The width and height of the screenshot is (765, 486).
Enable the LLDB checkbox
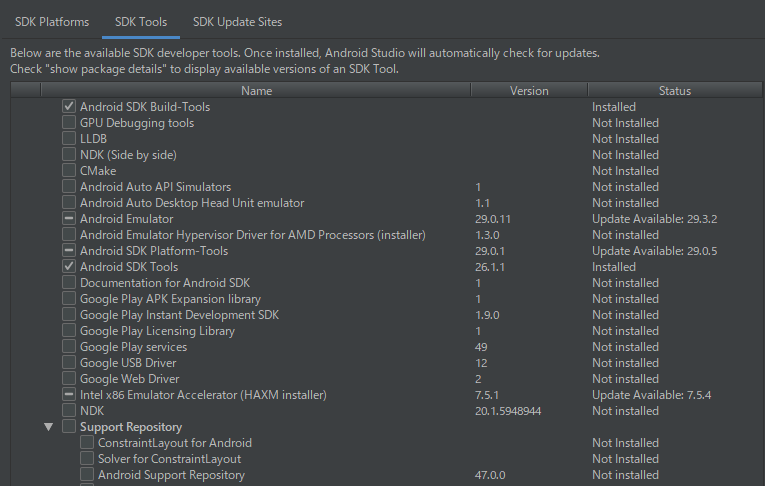(69, 139)
